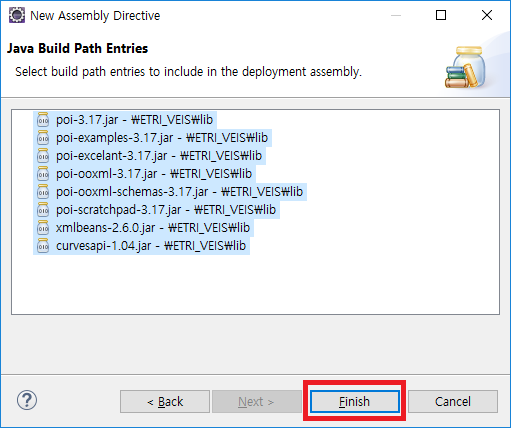Screen dimensions: 522x441
Task: Click the jar icon beside poi-ooxml-3.17.jar
Action: pos(43,174)
